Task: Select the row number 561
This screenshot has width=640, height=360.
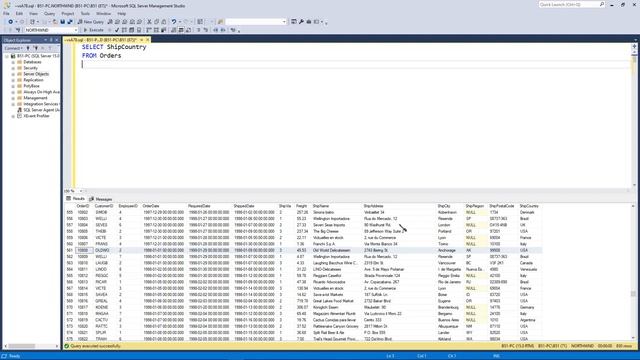Action: (x=69, y=250)
